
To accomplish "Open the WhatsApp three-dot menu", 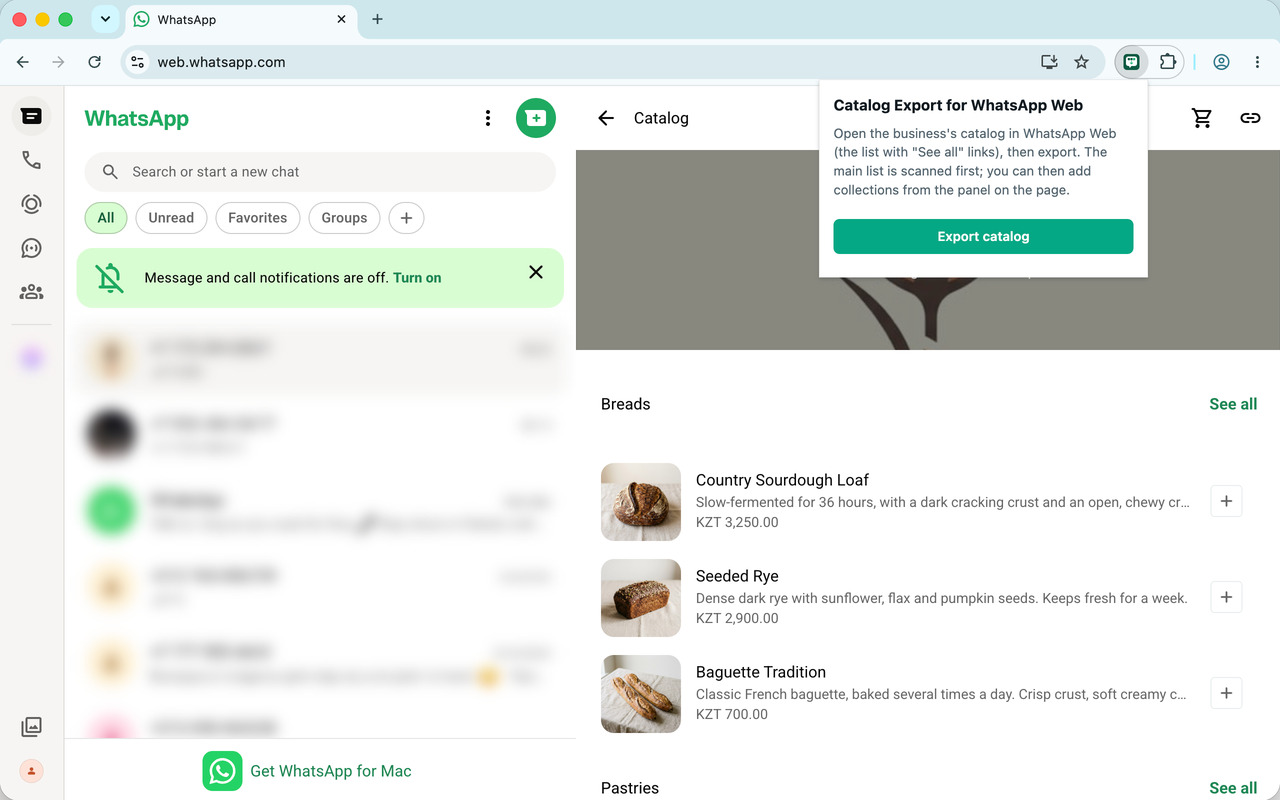I will click(488, 118).
